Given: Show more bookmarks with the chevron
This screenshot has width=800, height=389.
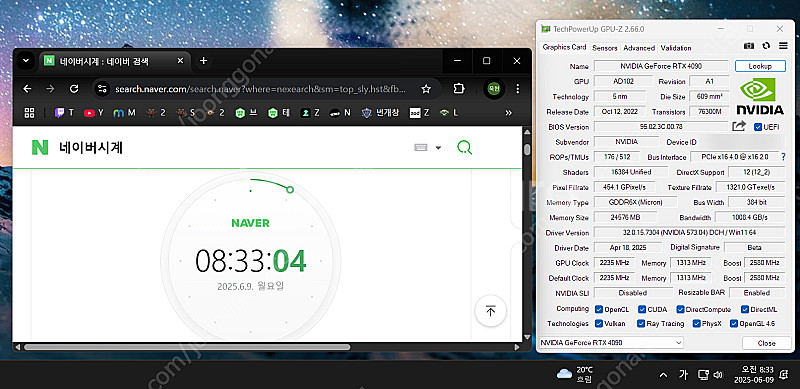Looking at the screenshot, I should pyautogui.click(x=508, y=113).
